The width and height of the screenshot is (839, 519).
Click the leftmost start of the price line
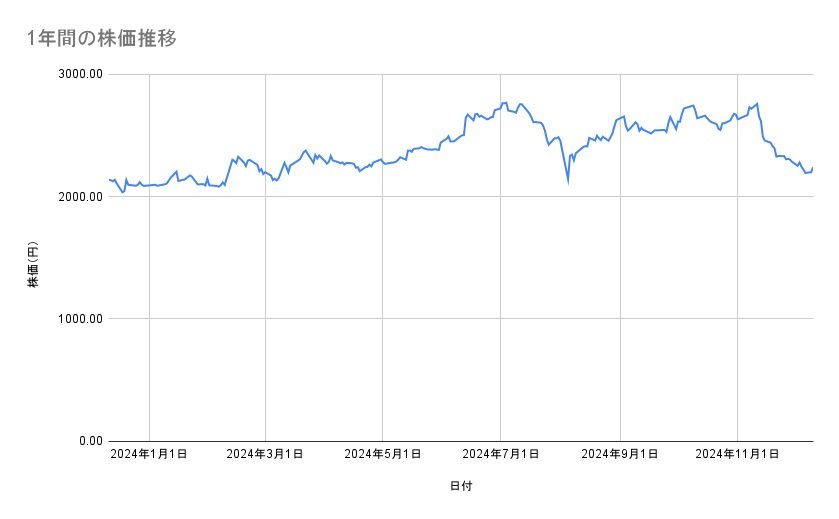pyautogui.click(x=109, y=179)
